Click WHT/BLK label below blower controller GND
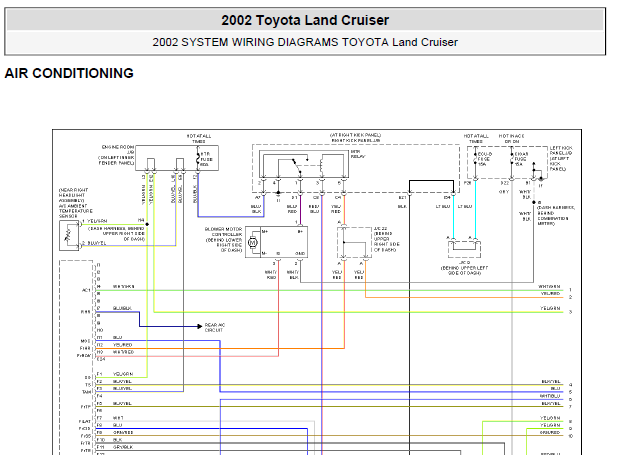 coord(292,275)
